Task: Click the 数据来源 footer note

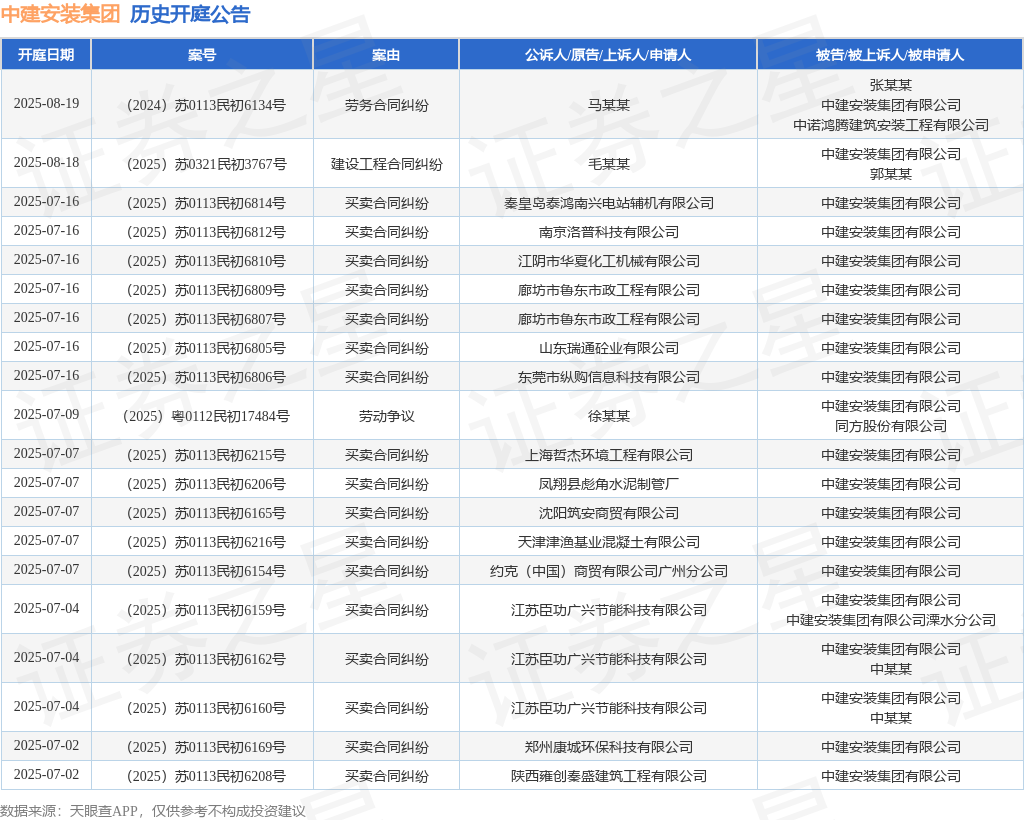Action: click(153, 811)
